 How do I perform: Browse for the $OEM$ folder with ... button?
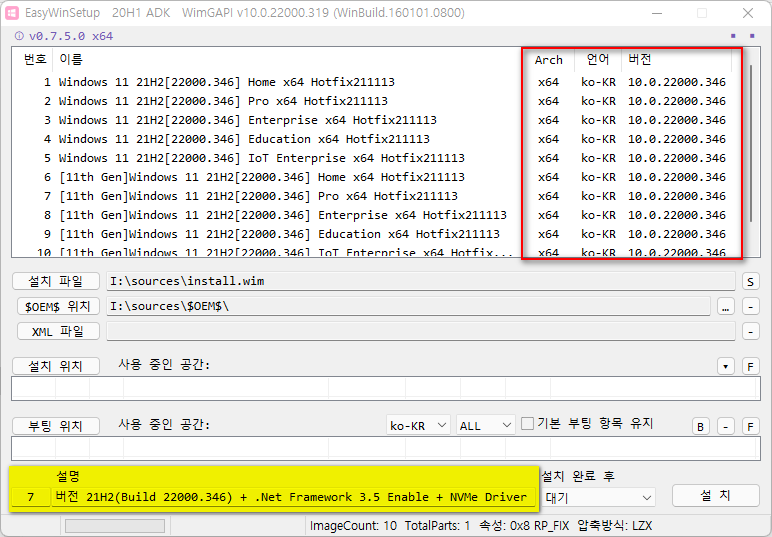(726, 306)
